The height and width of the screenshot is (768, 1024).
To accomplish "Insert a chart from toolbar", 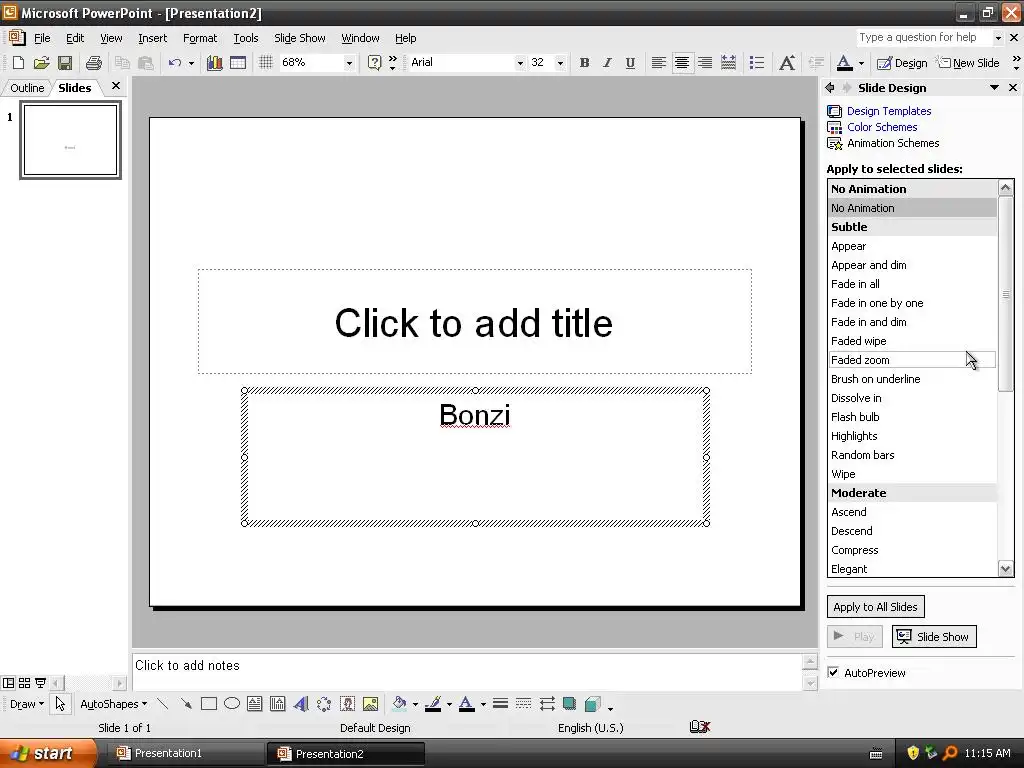I will (214, 63).
